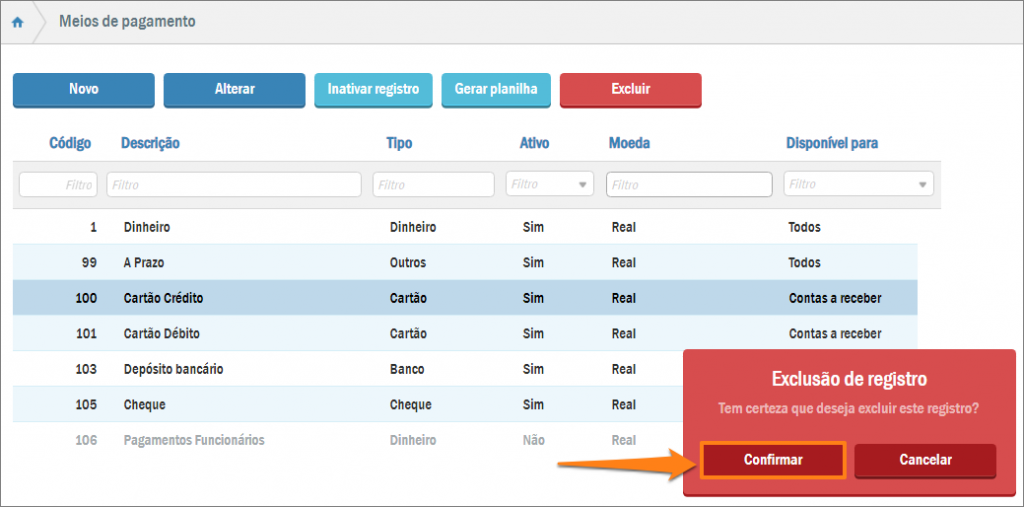Click Inativar registro button
This screenshot has width=1024, height=507.
(373, 89)
